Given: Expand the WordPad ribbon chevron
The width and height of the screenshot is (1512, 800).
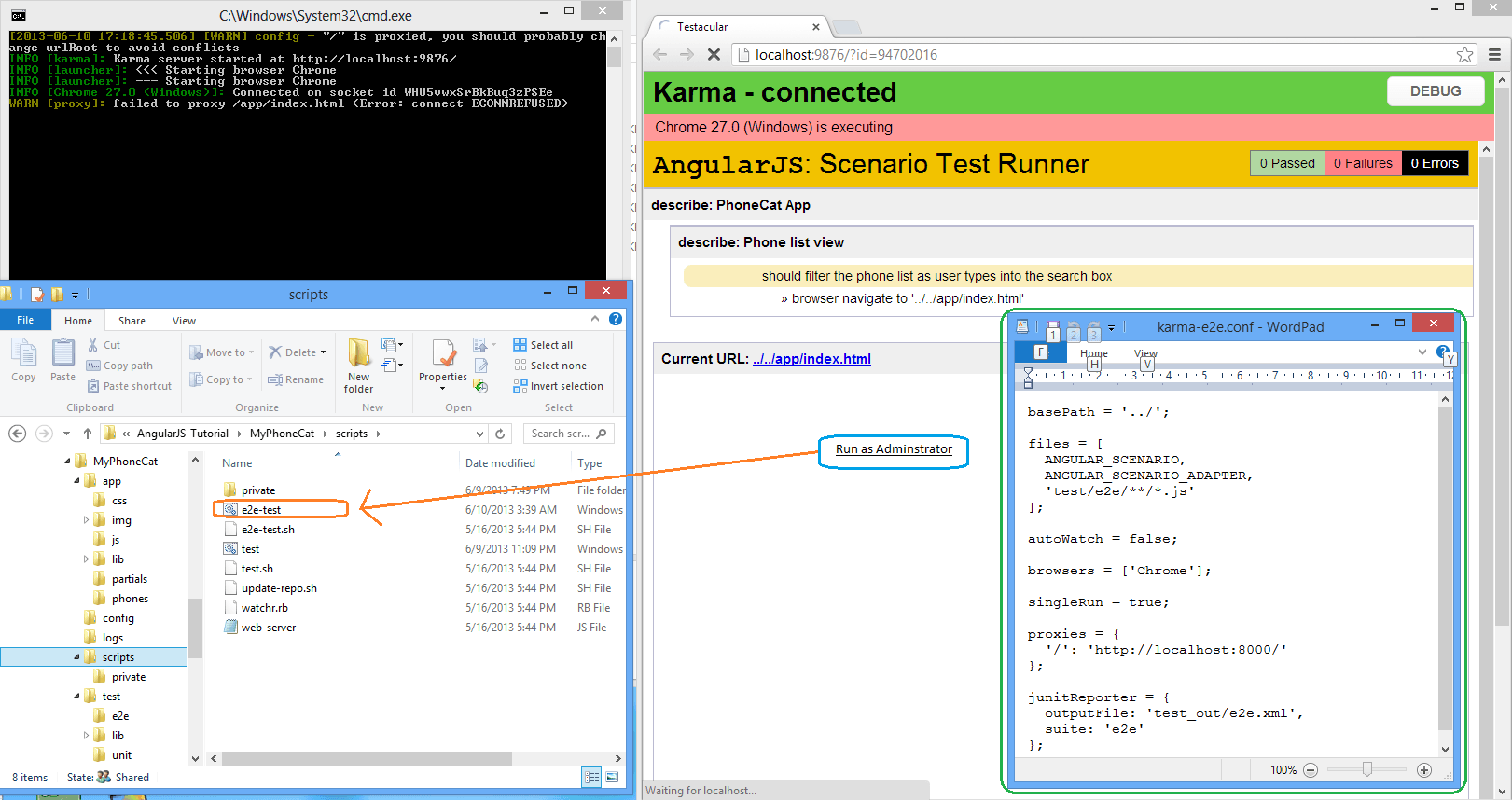Looking at the screenshot, I should coord(1422,352).
